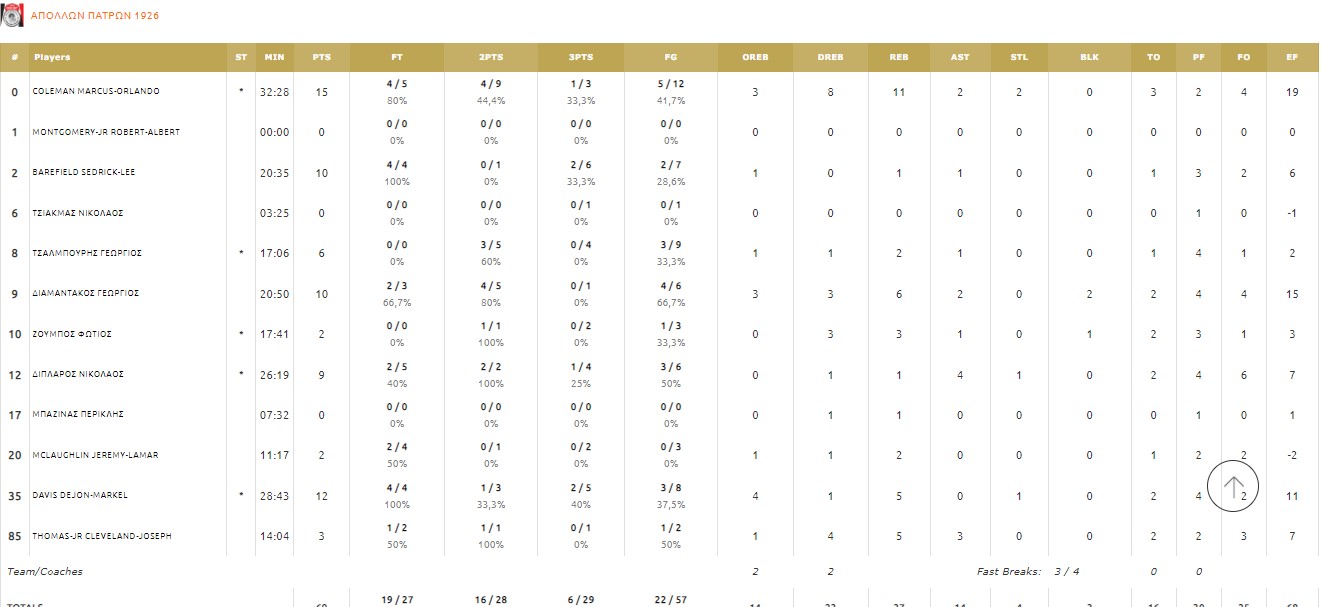Click the FT column header

397,57
